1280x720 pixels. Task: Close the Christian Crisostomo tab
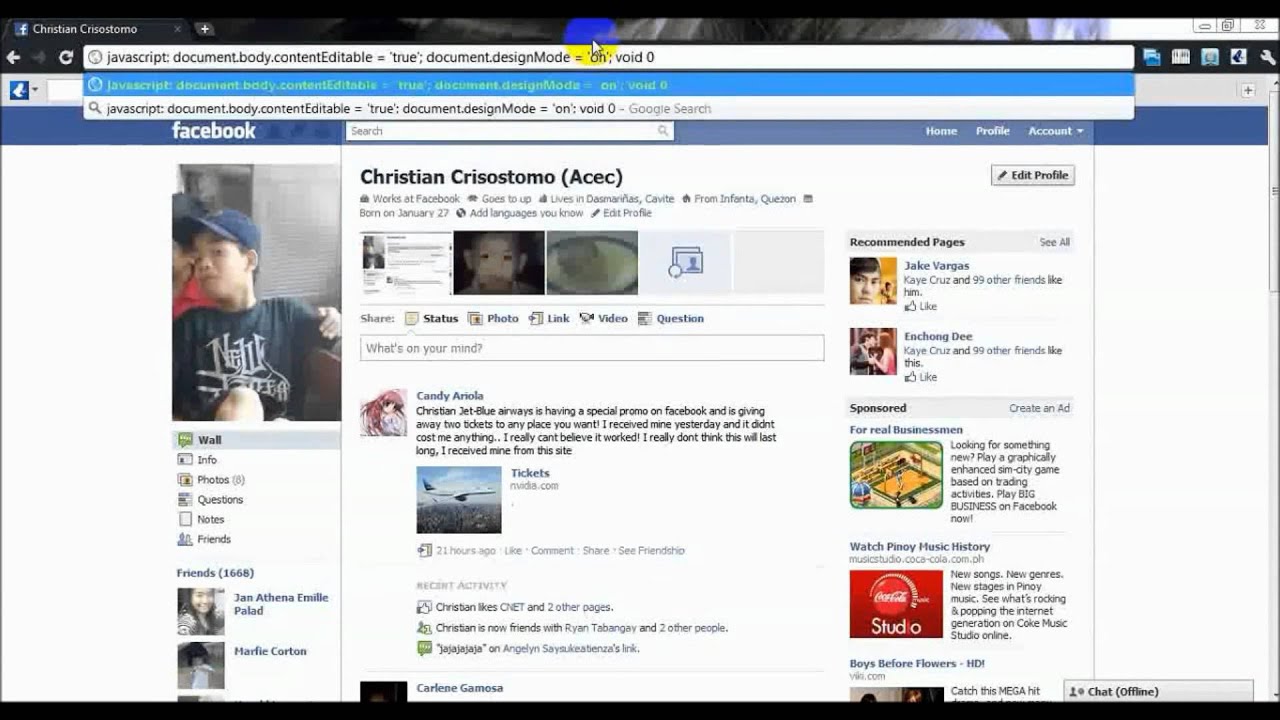pyautogui.click(x=178, y=29)
